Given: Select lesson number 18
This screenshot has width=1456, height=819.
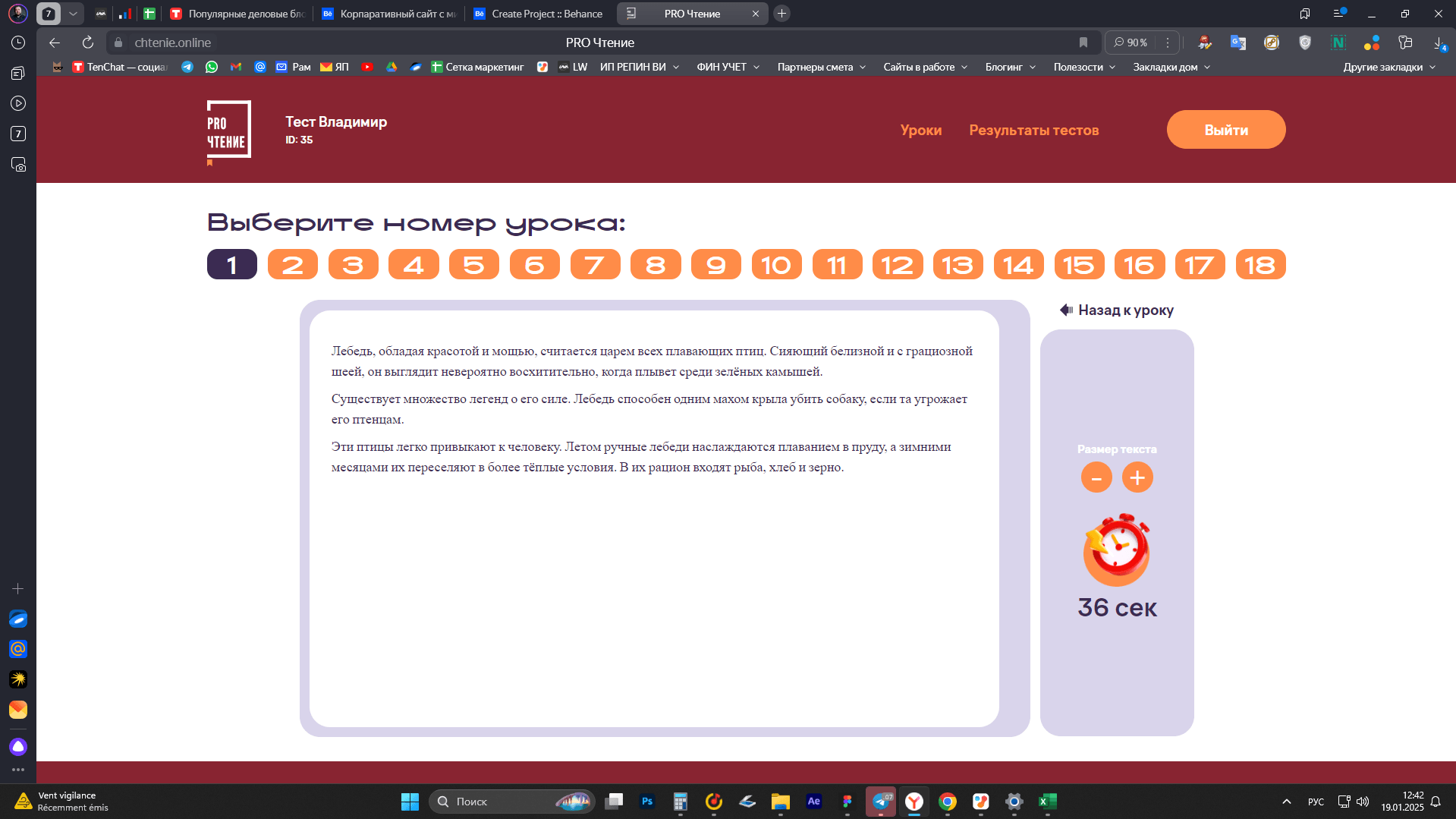Looking at the screenshot, I should 1261,265.
